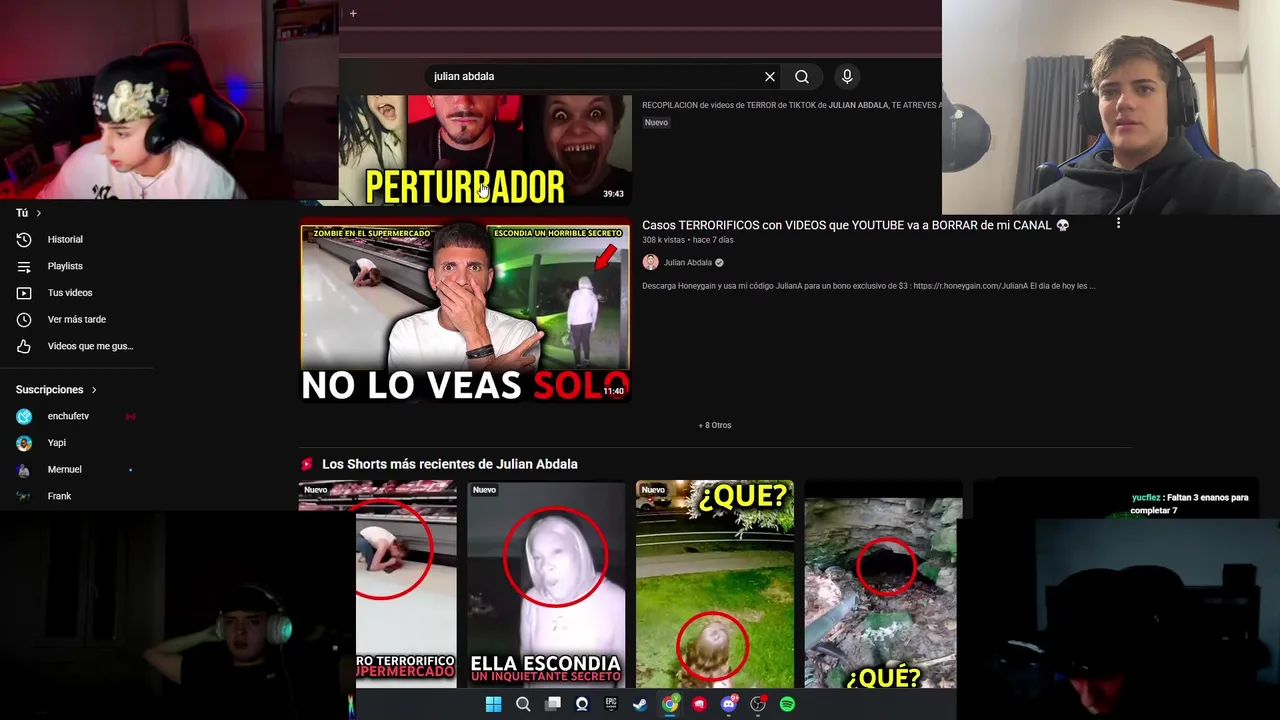This screenshot has width=1280, height=720.
Task: Click the enchufetv channel avatar
Action: 24,416
